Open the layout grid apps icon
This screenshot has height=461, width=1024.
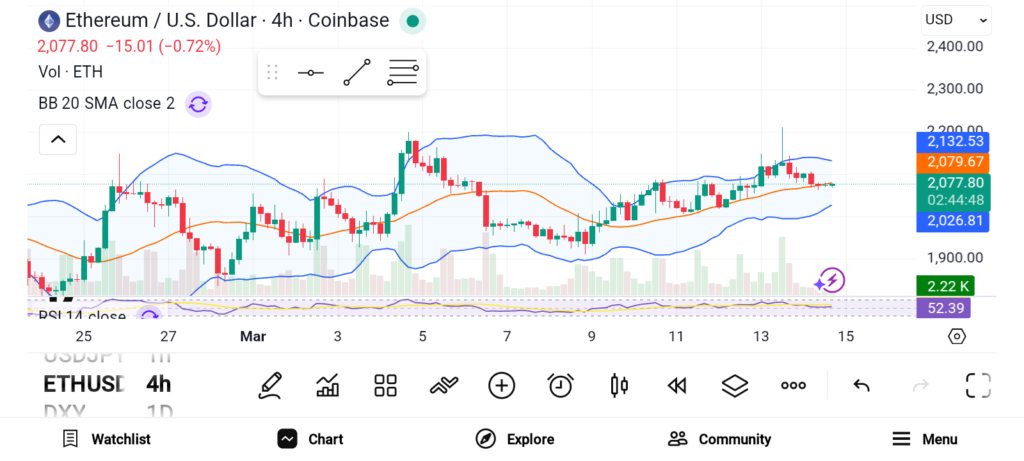click(x=386, y=385)
